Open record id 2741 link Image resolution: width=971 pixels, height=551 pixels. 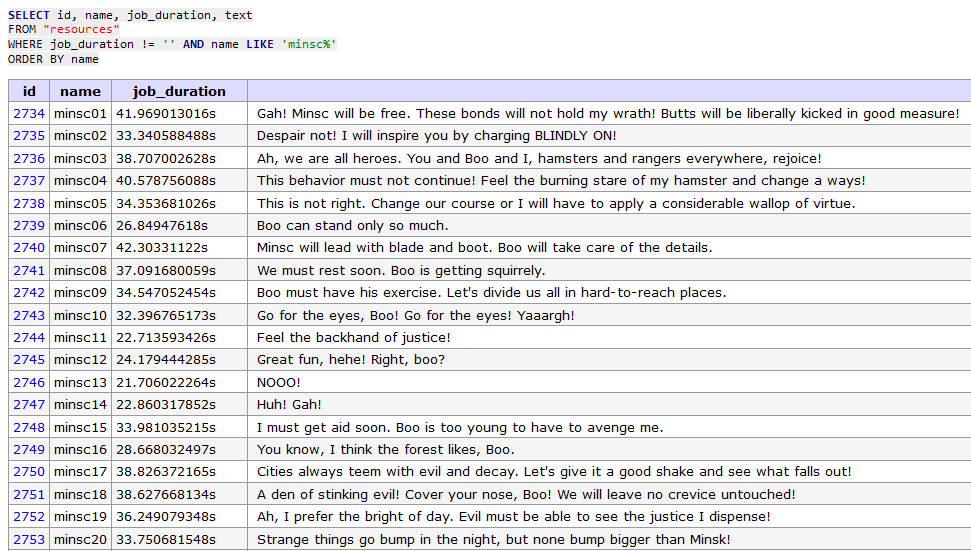(x=29, y=271)
